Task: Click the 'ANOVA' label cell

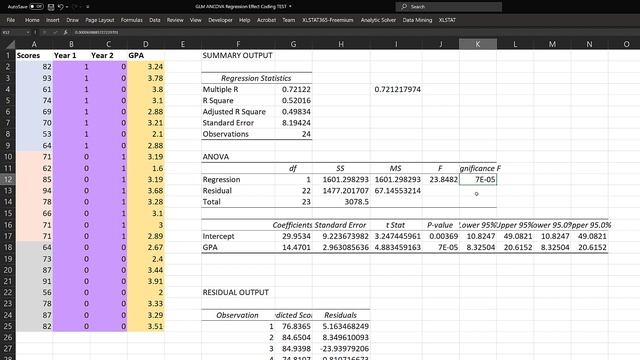Action: tap(238, 157)
